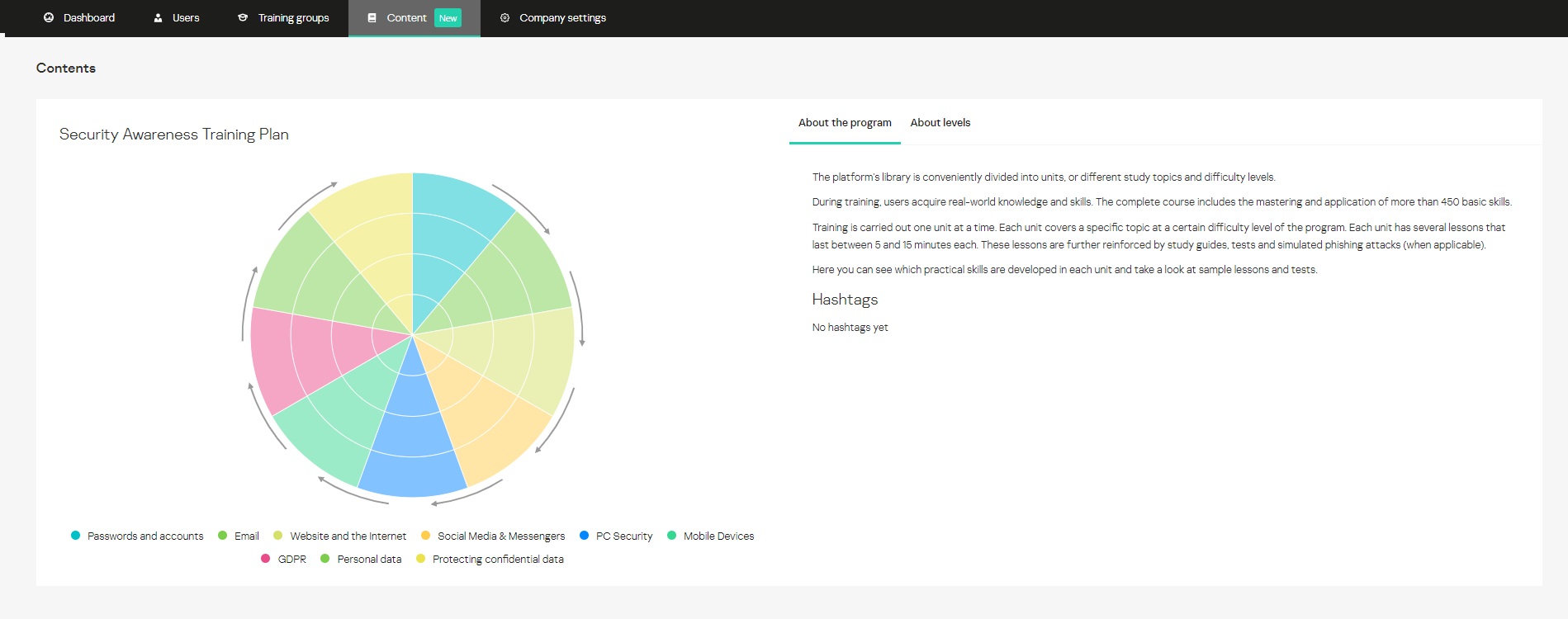Select Protecting confidential data legend label
The width and height of the screenshot is (1568, 619).
498,559
